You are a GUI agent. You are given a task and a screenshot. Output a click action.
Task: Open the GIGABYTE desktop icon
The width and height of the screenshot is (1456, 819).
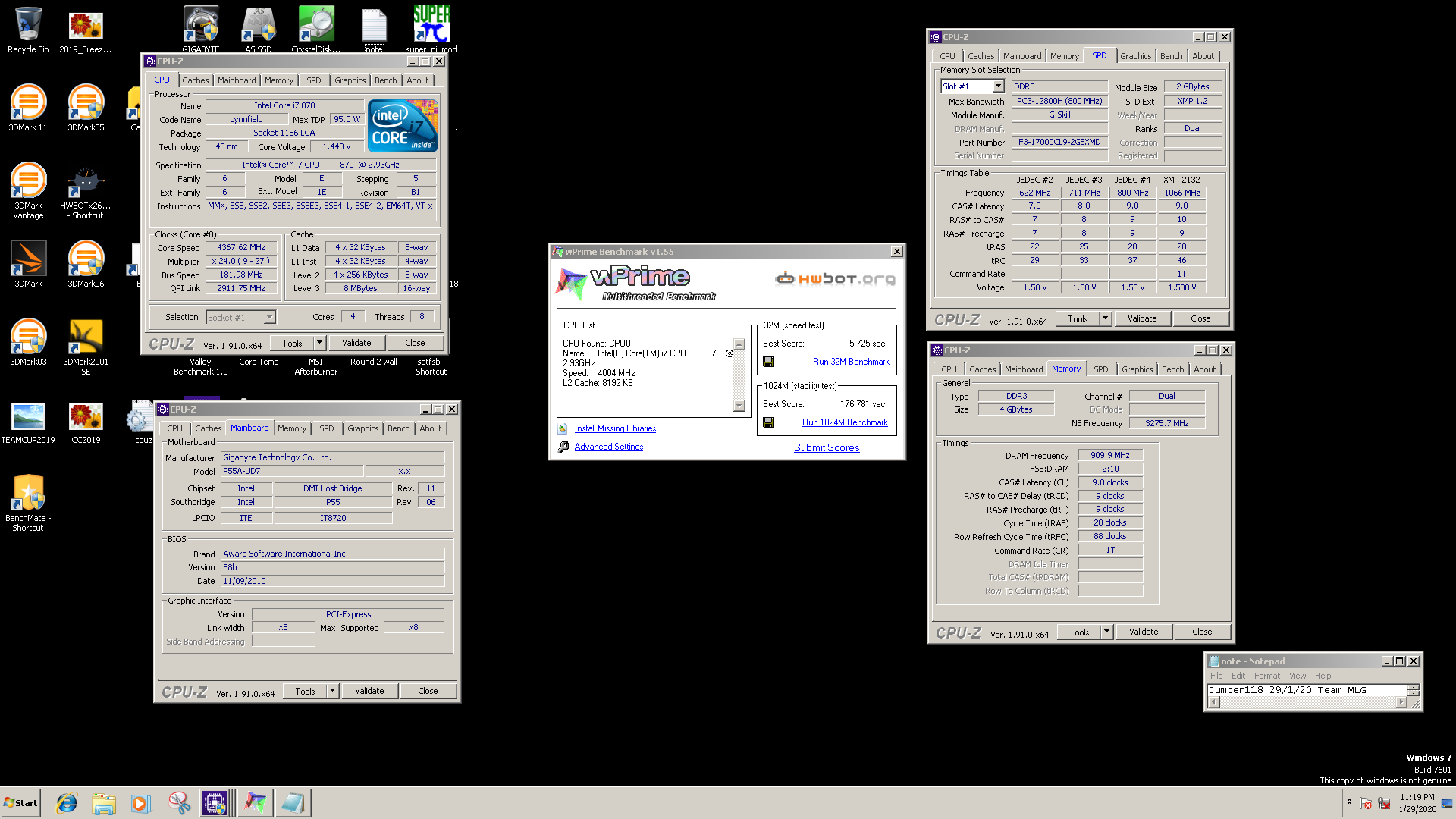201,29
